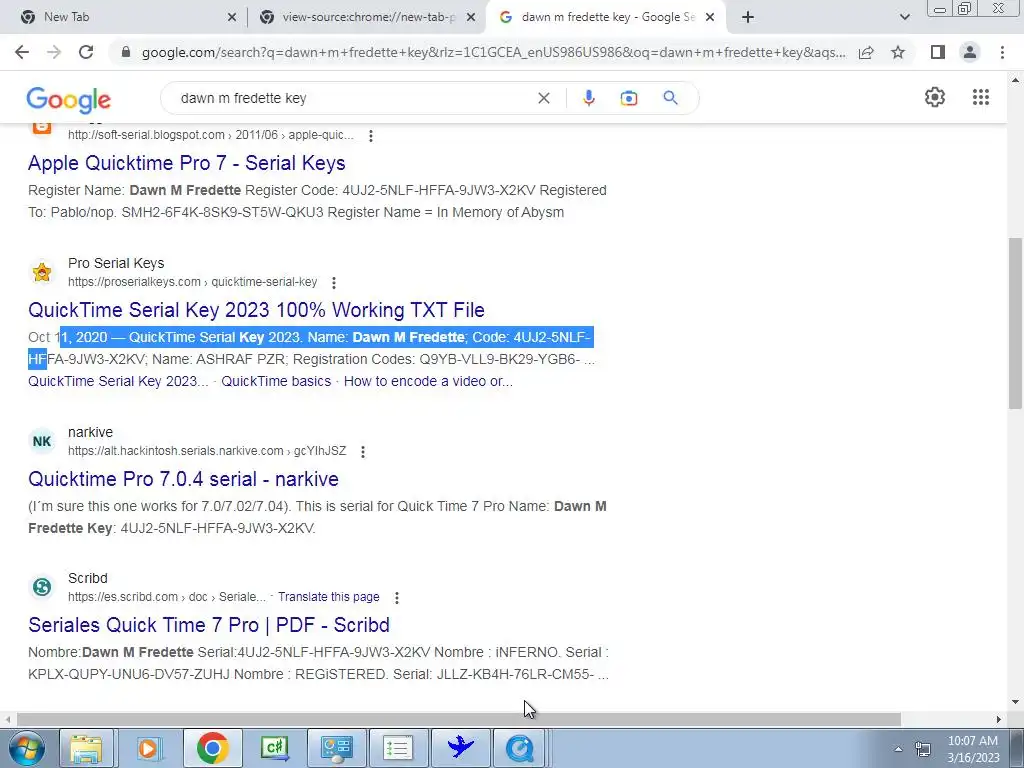
Task: Click the Scribd site favicon
Action: tap(42, 587)
